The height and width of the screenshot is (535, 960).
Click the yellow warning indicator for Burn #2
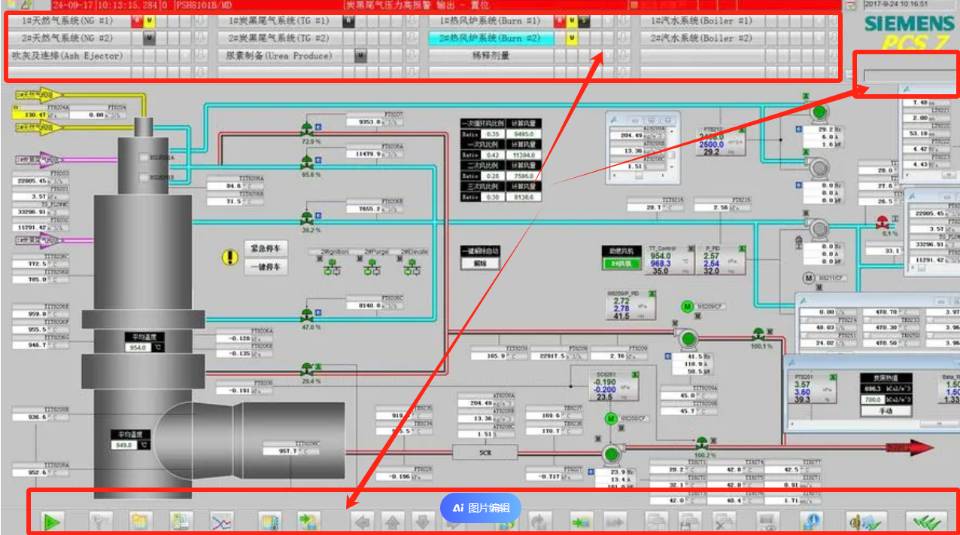click(x=571, y=39)
